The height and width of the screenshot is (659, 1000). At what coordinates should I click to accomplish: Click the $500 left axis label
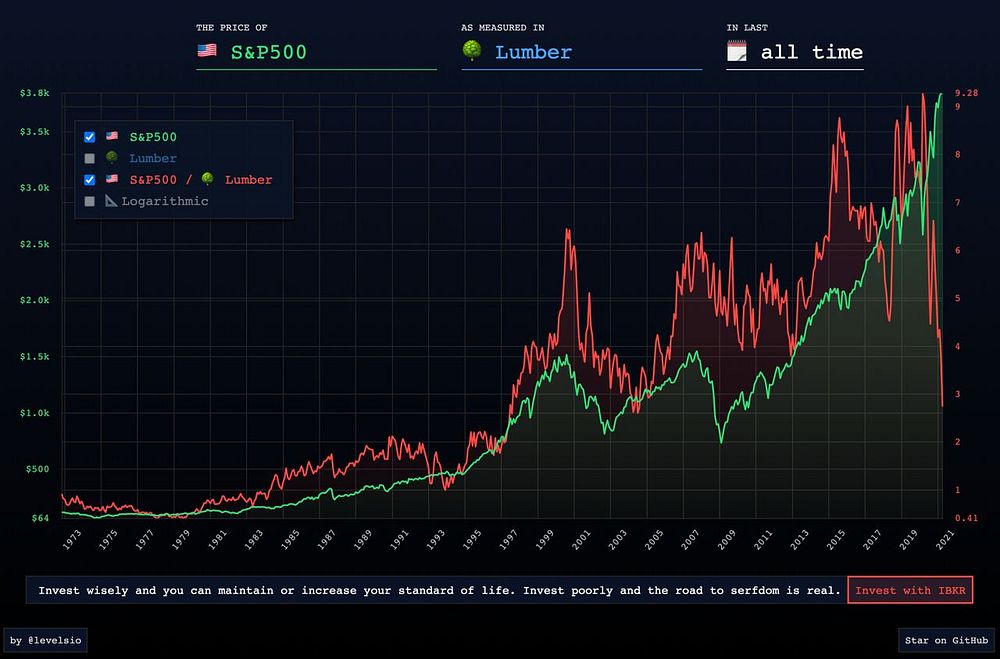tap(37, 469)
